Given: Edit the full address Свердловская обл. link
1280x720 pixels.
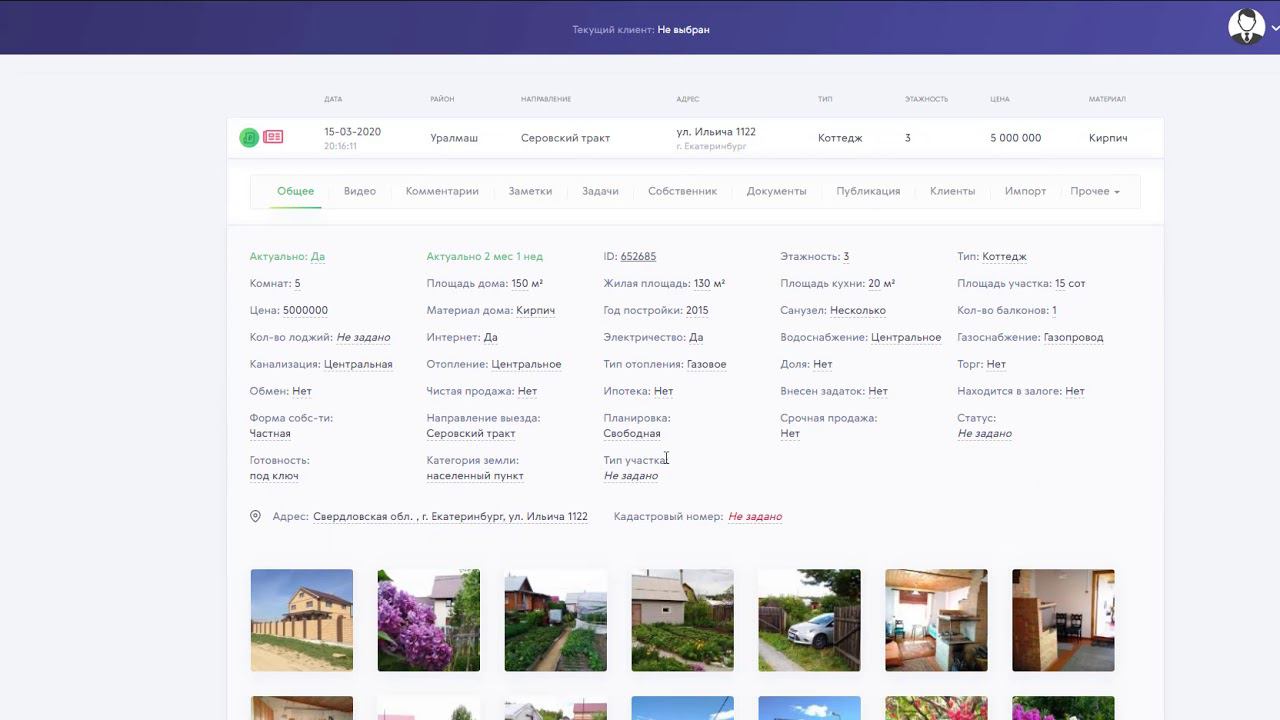Looking at the screenshot, I should point(450,517).
